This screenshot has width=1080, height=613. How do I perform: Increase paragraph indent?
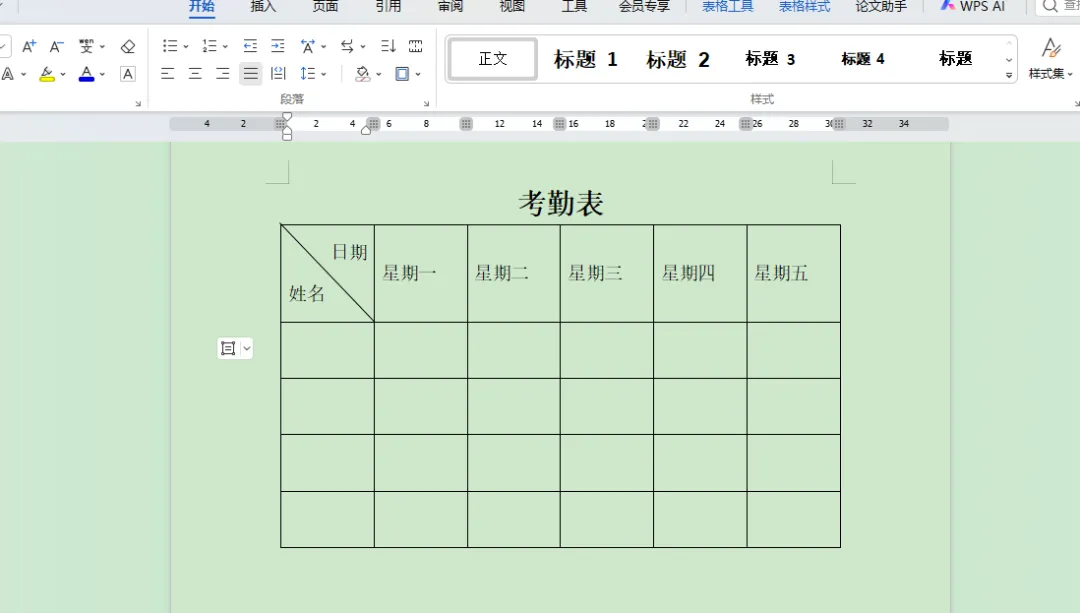point(278,46)
